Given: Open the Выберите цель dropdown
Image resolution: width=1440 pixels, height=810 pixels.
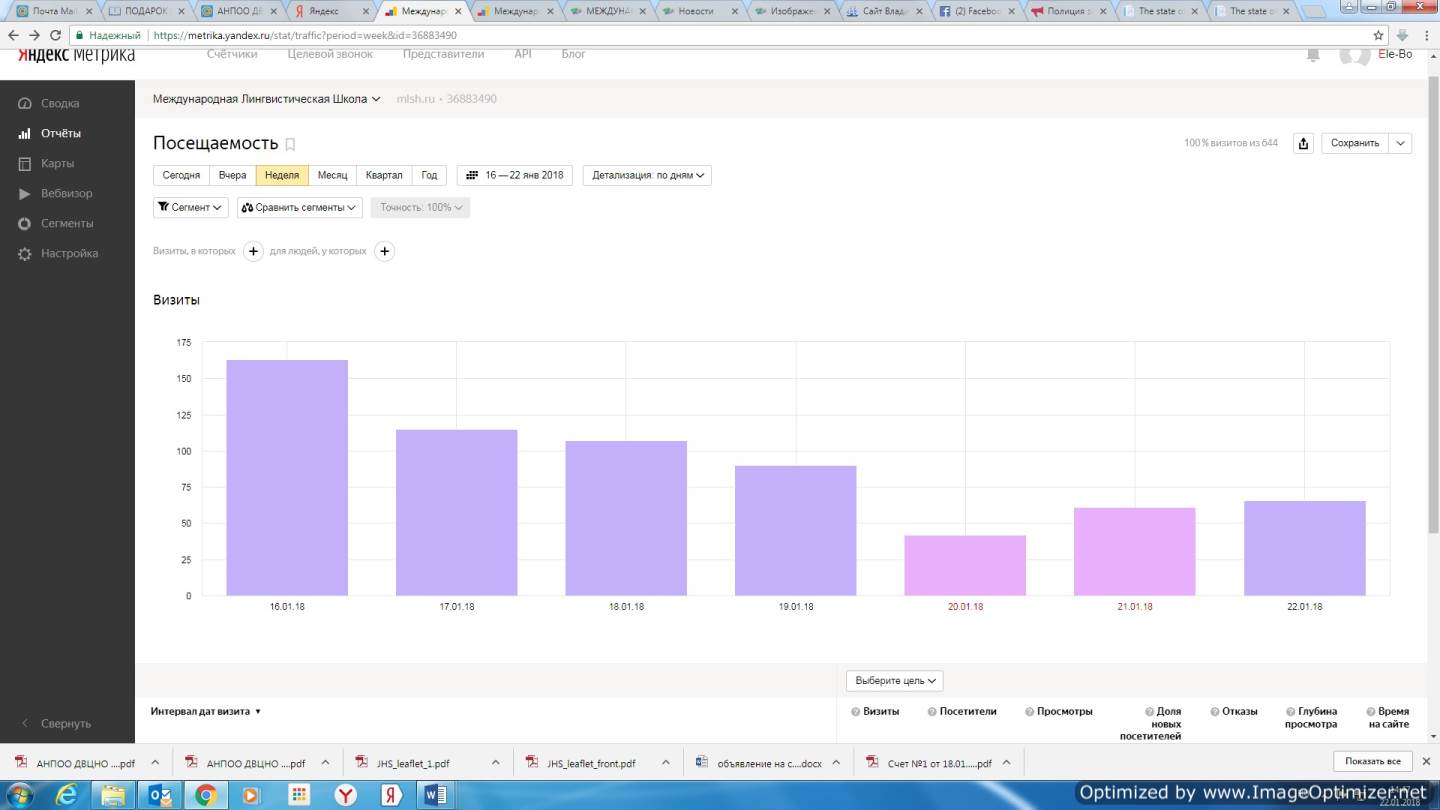Looking at the screenshot, I should [895, 680].
